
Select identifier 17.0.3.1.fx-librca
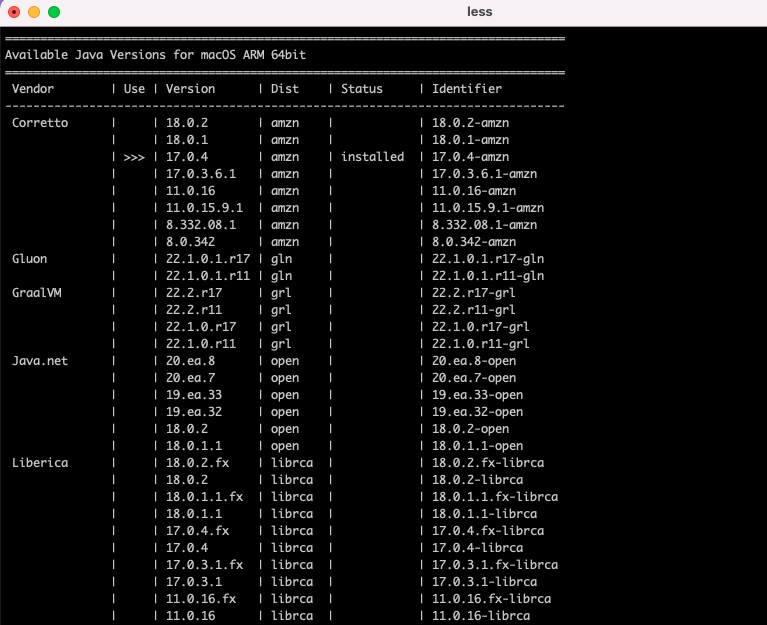click(x=495, y=565)
